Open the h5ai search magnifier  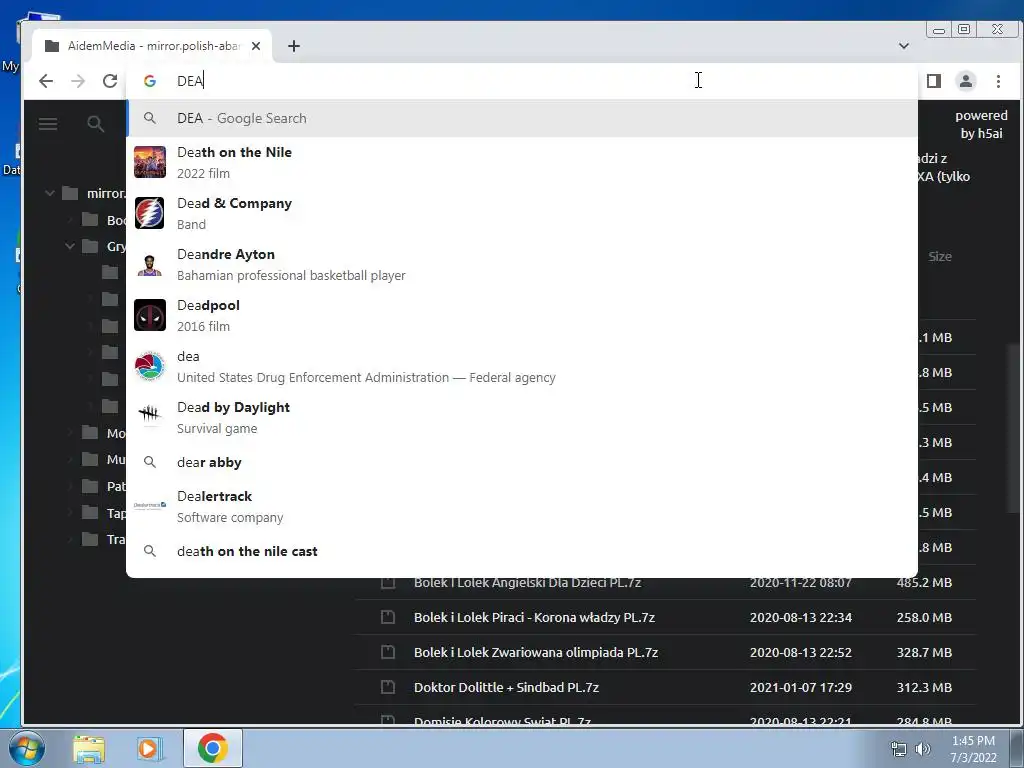[95, 123]
